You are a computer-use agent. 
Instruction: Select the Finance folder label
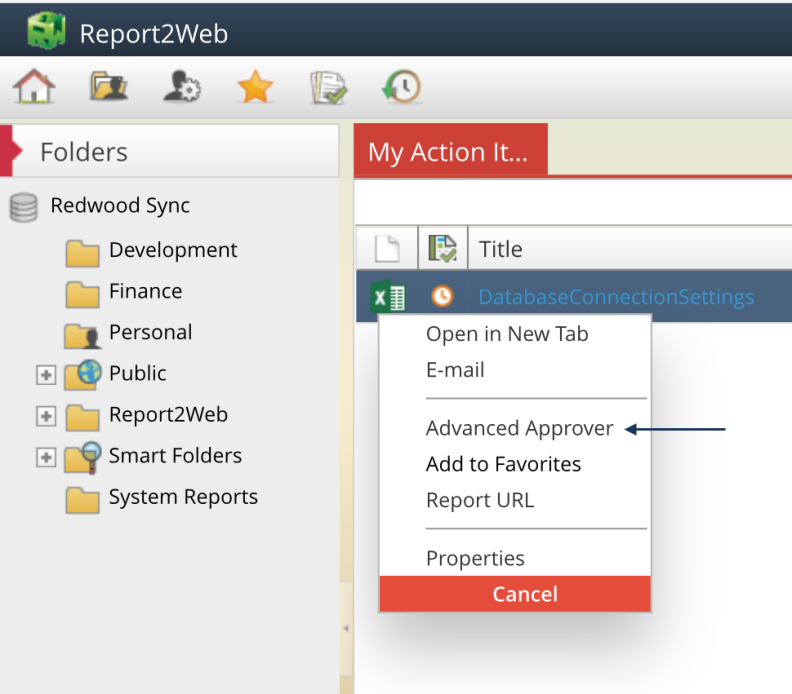(x=145, y=291)
